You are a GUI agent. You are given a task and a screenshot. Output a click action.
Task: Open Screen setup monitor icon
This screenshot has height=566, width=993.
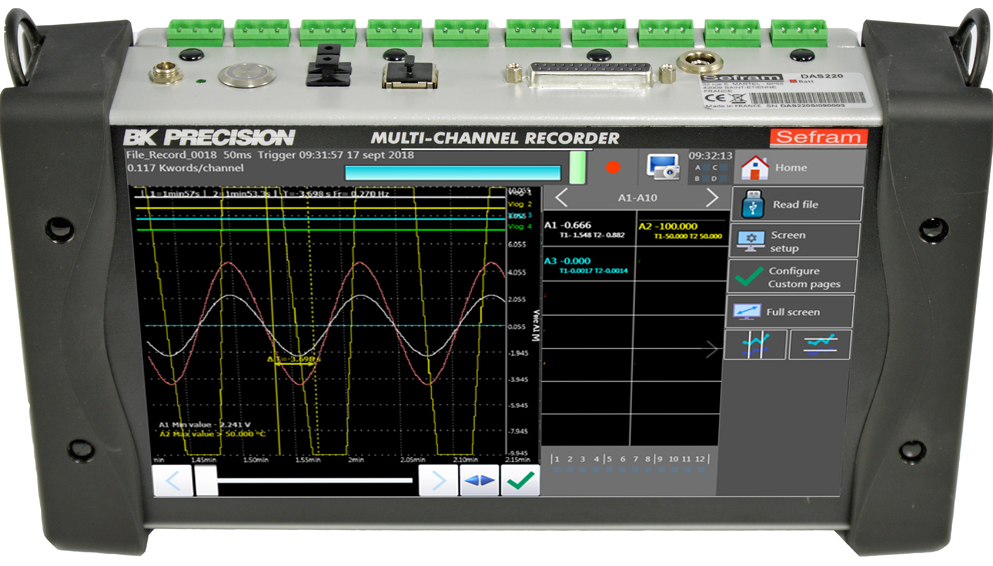coord(751,240)
